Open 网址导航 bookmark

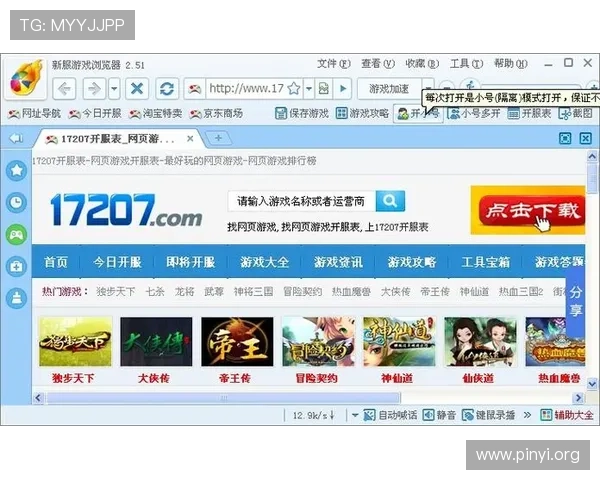click(x=35, y=113)
